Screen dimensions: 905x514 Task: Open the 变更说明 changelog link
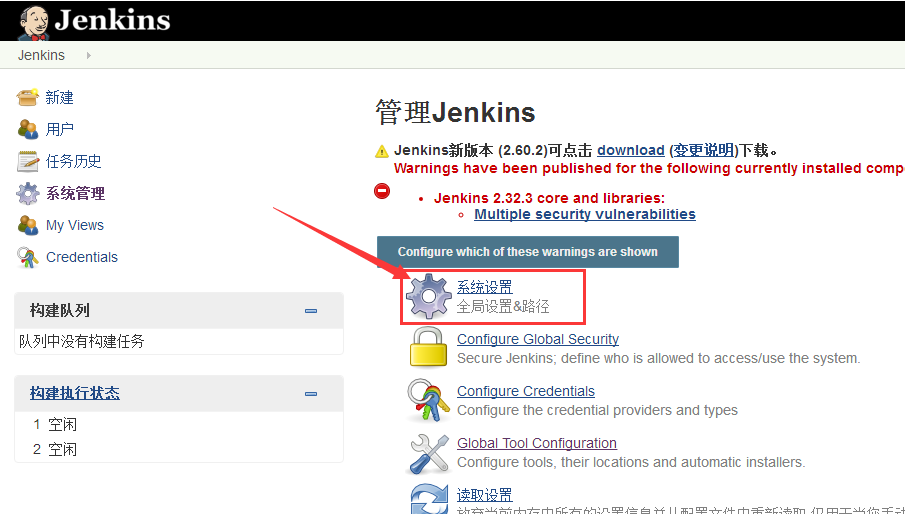[x=704, y=151]
